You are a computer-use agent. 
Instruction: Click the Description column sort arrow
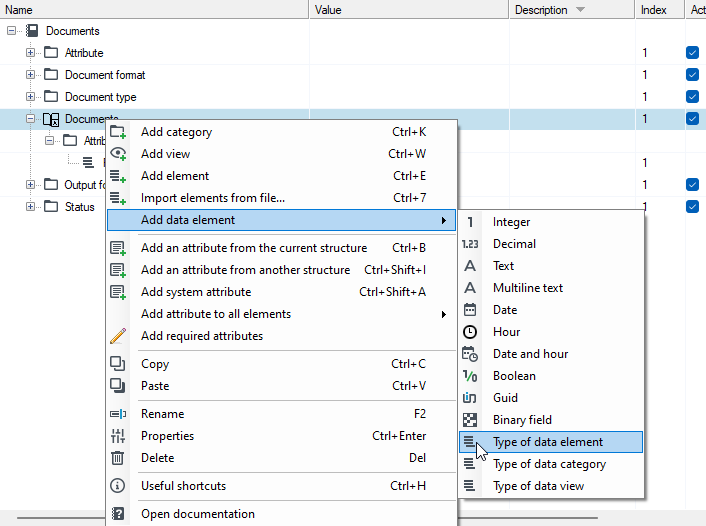pyautogui.click(x=580, y=9)
